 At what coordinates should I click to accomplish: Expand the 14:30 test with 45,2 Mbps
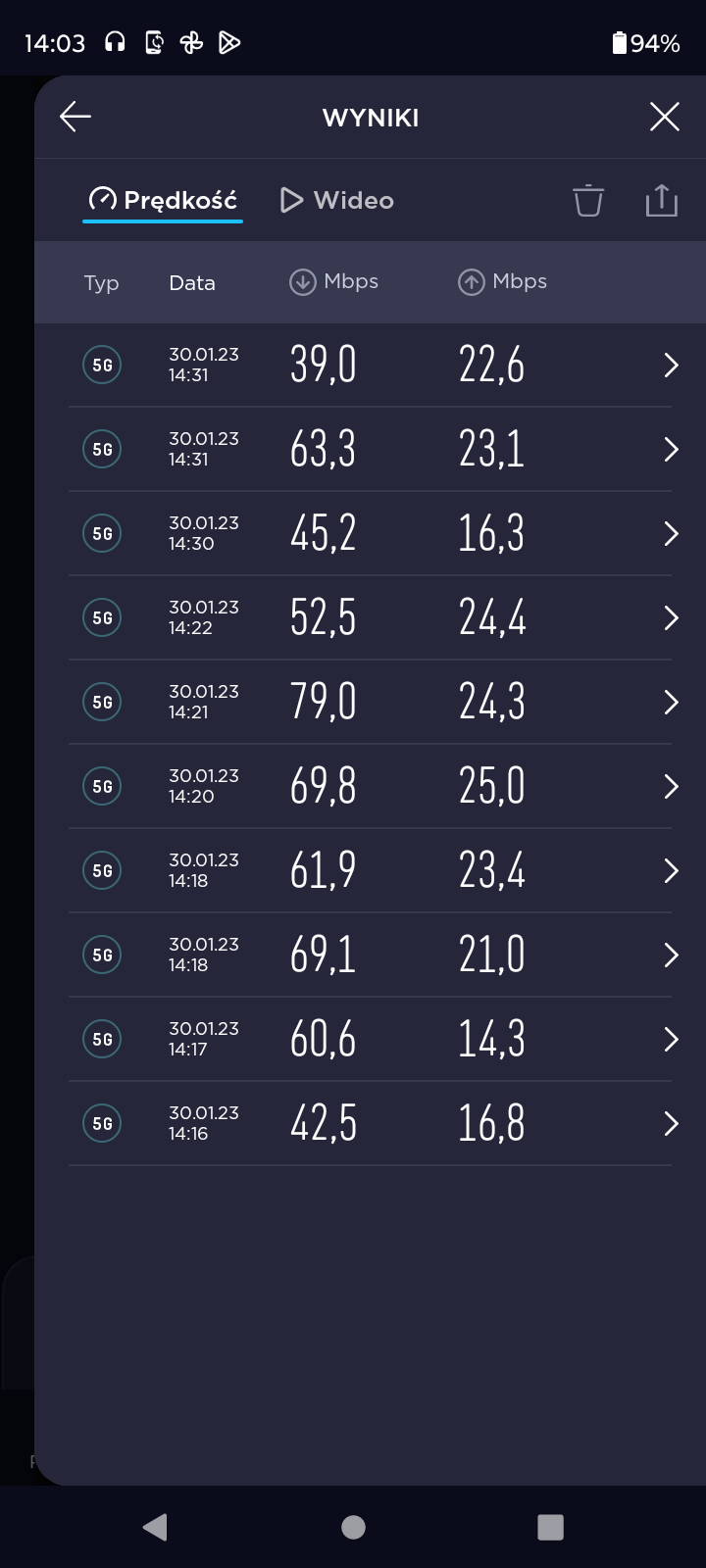pos(671,534)
